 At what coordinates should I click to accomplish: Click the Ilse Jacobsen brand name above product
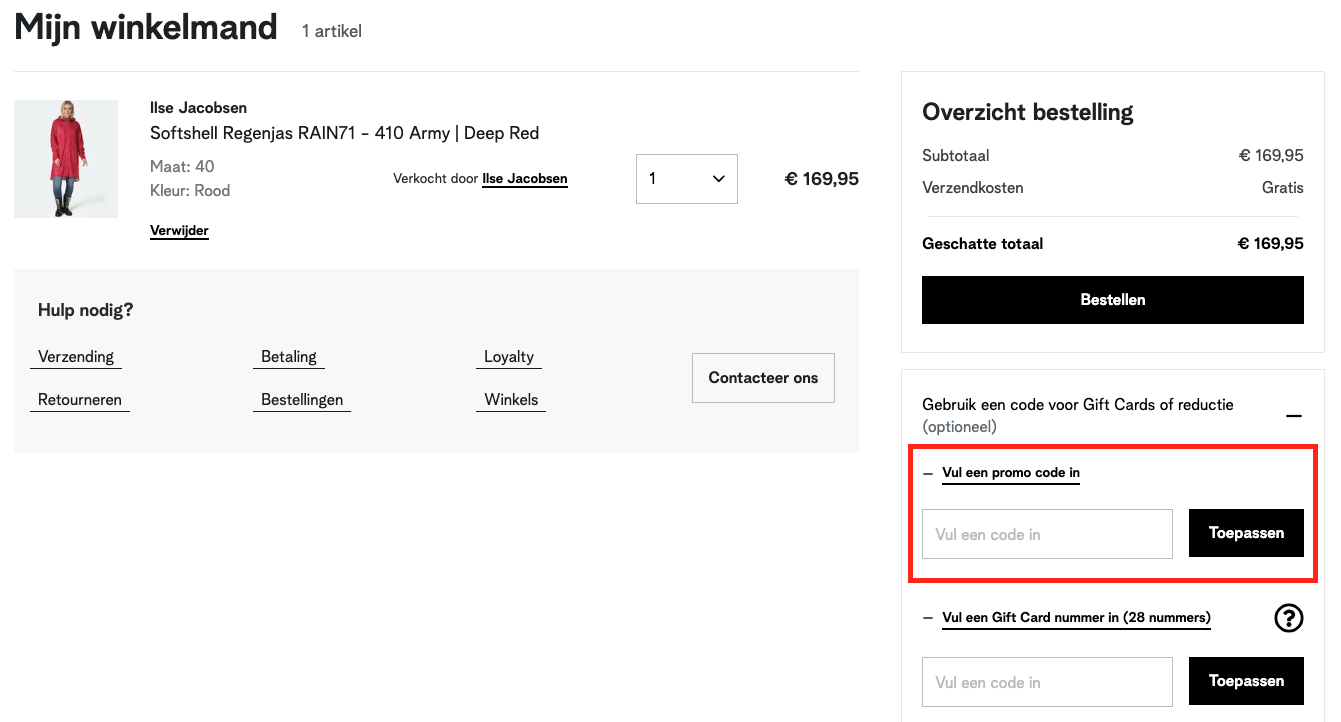(x=198, y=108)
